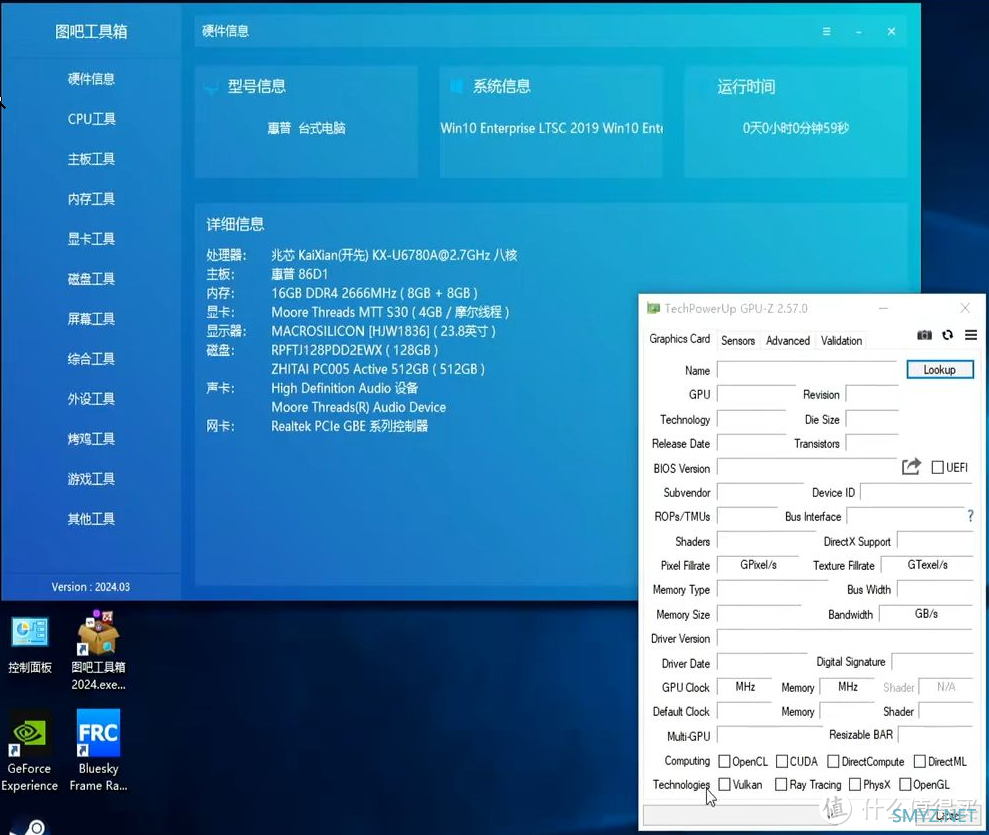This screenshot has height=835, width=989.
Task: Toggle the CUDA checkbox
Action: pos(781,761)
